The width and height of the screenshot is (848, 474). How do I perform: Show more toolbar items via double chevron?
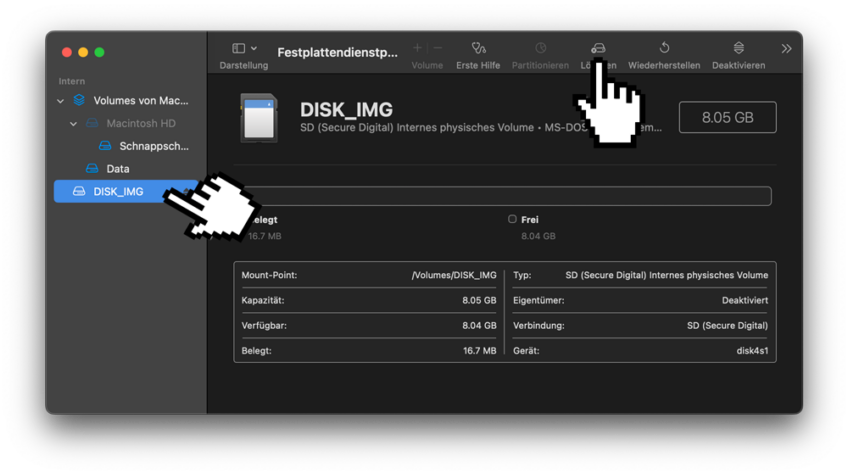click(x=786, y=48)
